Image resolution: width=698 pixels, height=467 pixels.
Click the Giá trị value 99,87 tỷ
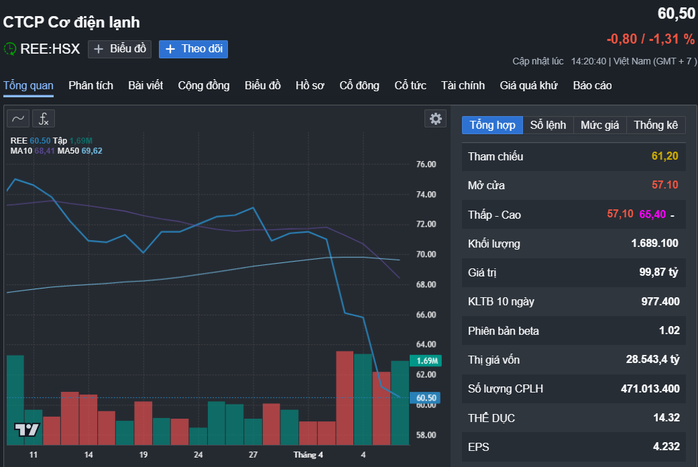tap(658, 272)
